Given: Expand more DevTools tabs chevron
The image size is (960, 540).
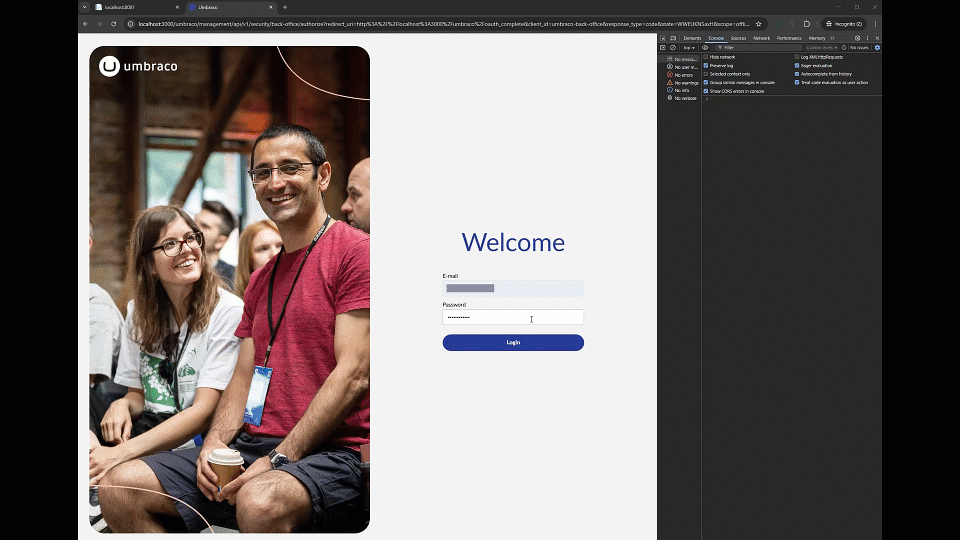Looking at the screenshot, I should click(832, 38).
